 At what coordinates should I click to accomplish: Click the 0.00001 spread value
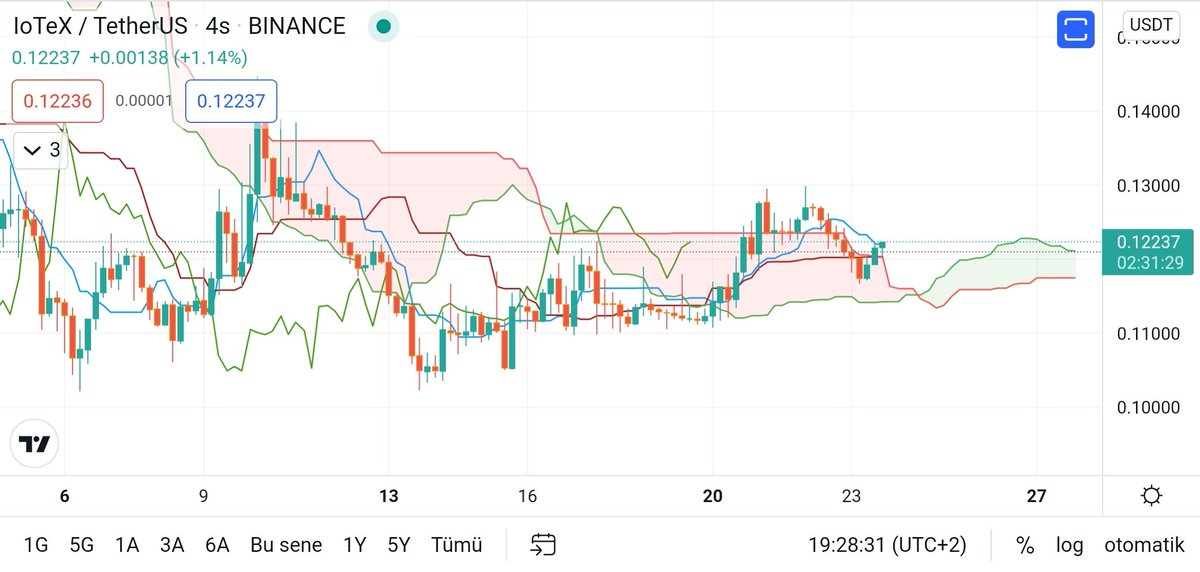coord(144,101)
